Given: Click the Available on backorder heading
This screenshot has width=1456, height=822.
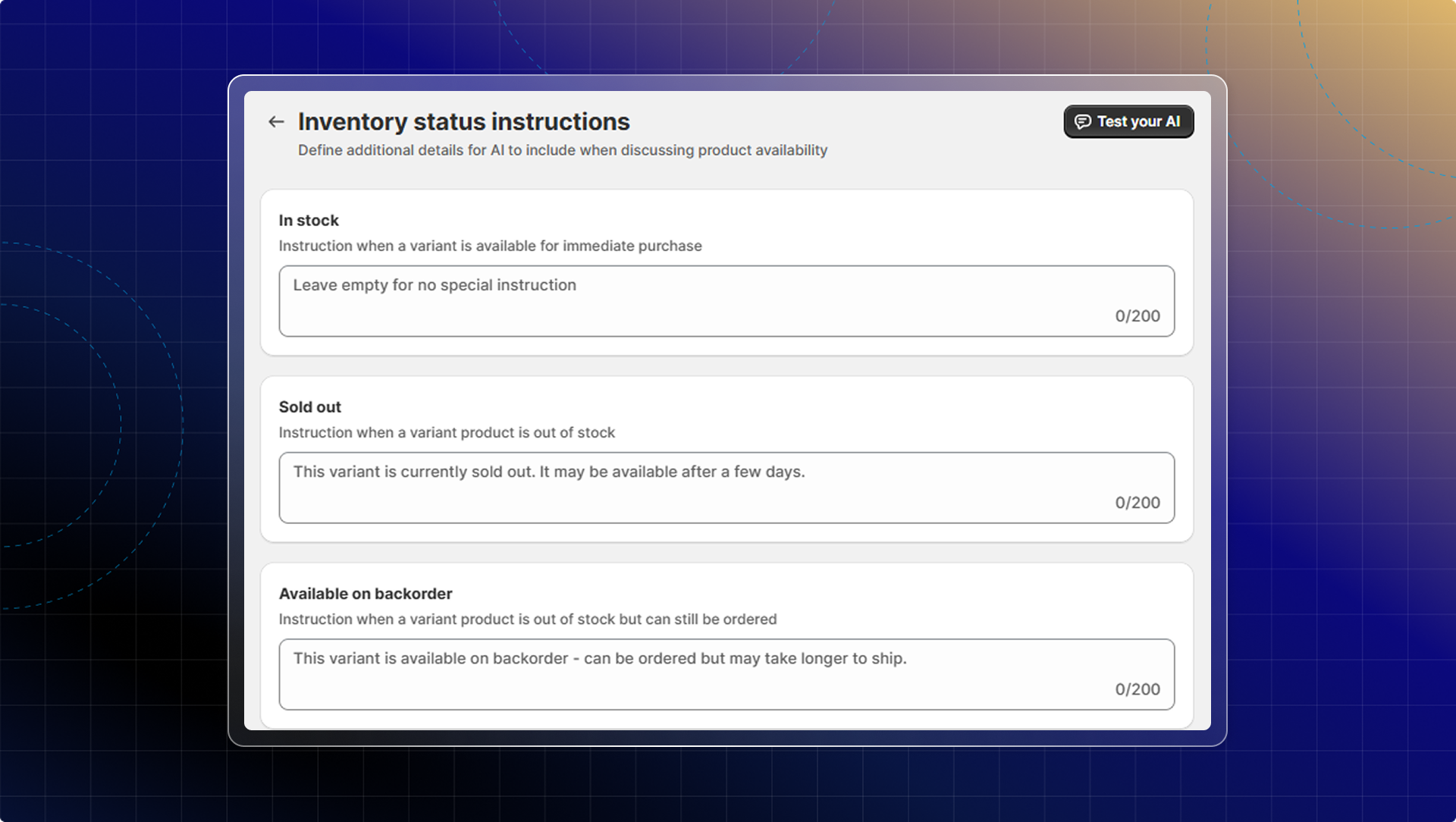Looking at the screenshot, I should click(x=366, y=594).
